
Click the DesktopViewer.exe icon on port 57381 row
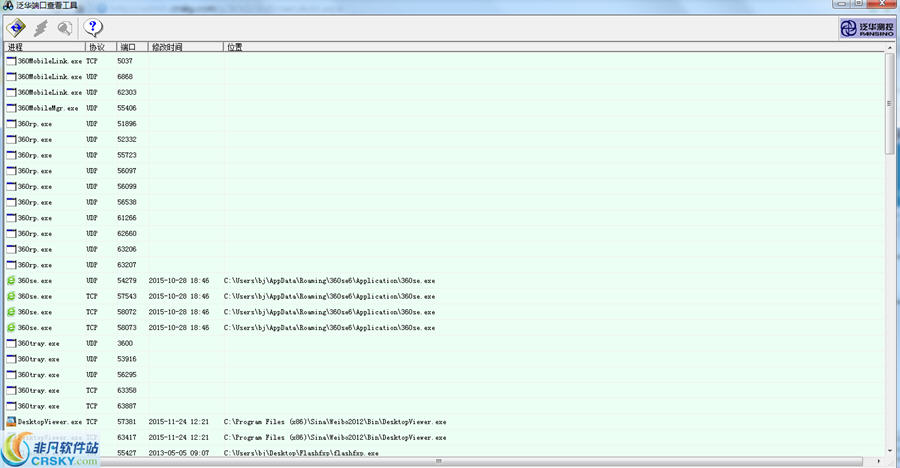coord(11,422)
